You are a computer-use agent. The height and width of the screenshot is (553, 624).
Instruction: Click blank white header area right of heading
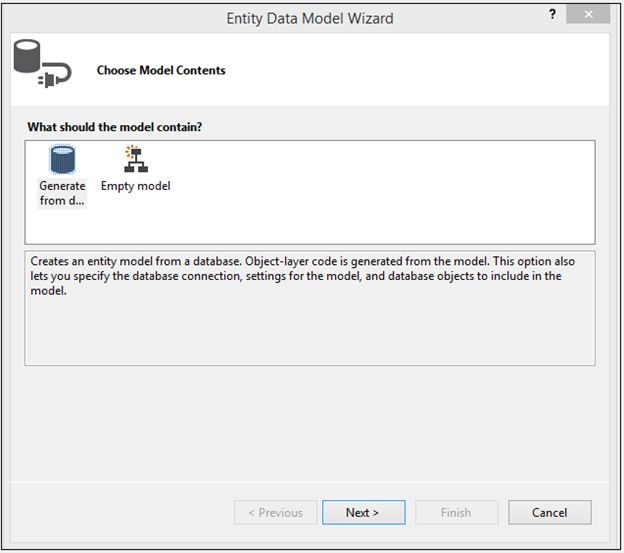(420, 70)
